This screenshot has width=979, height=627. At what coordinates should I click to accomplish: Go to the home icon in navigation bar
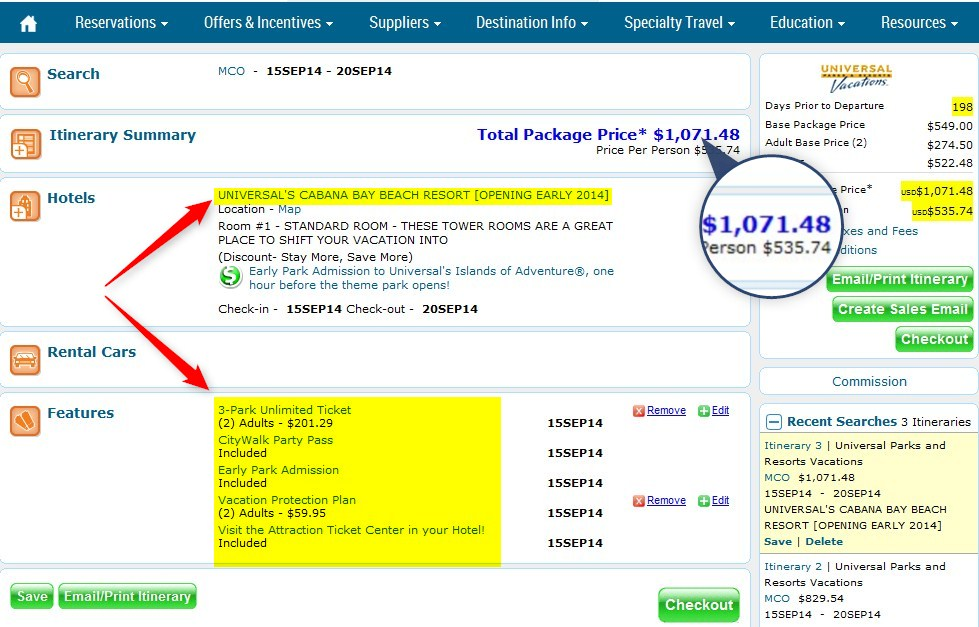pos(28,24)
